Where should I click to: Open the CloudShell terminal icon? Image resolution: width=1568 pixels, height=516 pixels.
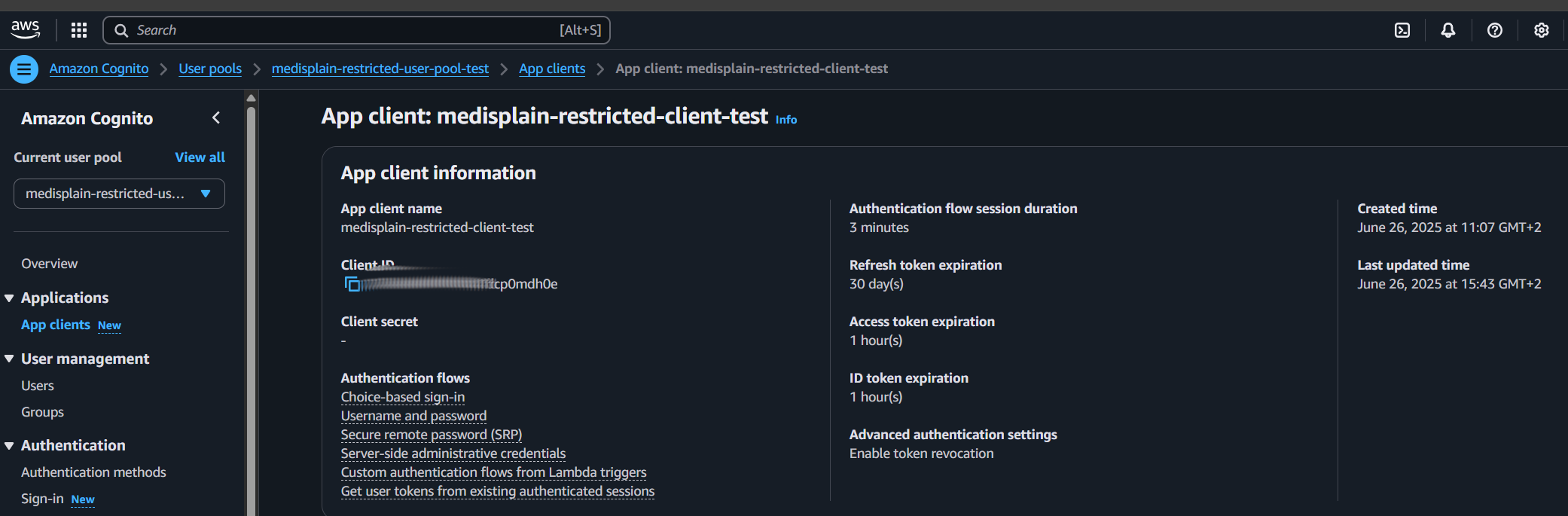(x=1402, y=30)
